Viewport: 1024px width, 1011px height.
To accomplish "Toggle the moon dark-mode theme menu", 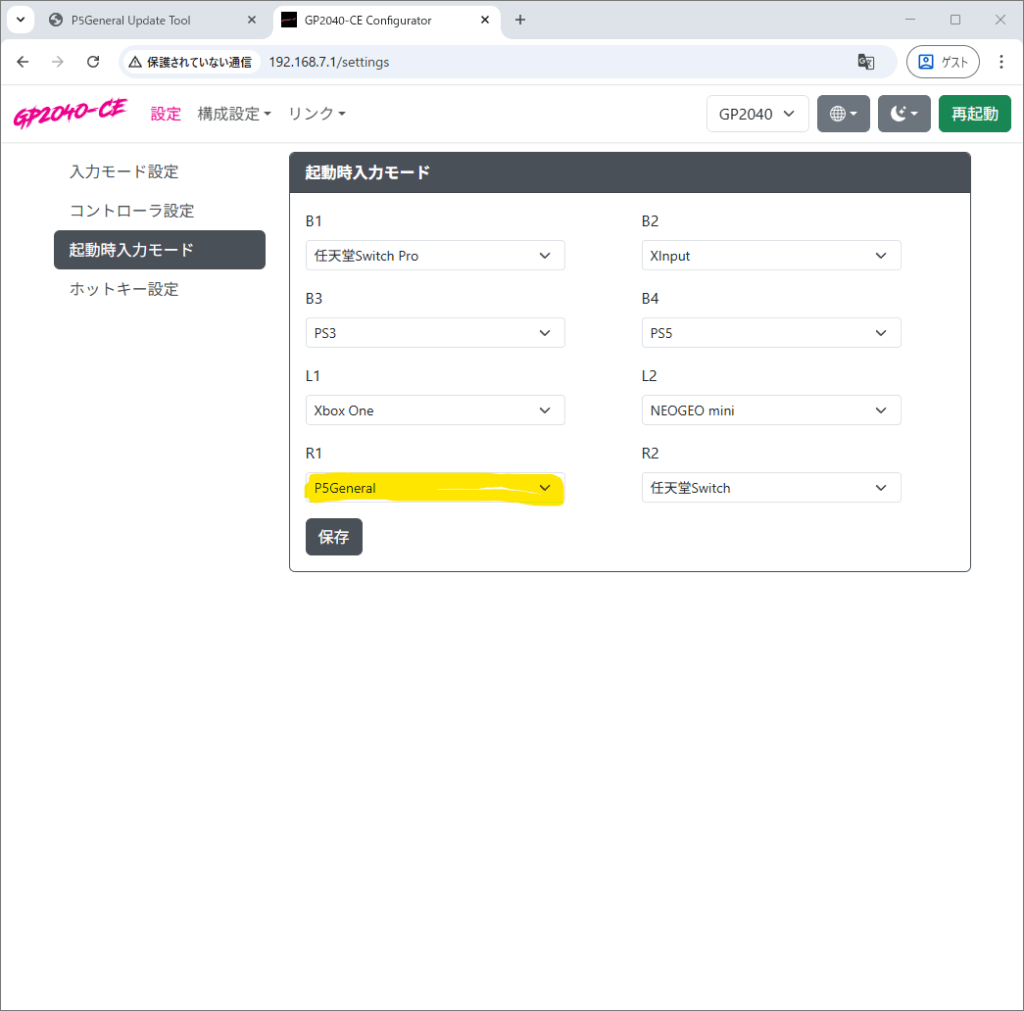I will click(904, 114).
